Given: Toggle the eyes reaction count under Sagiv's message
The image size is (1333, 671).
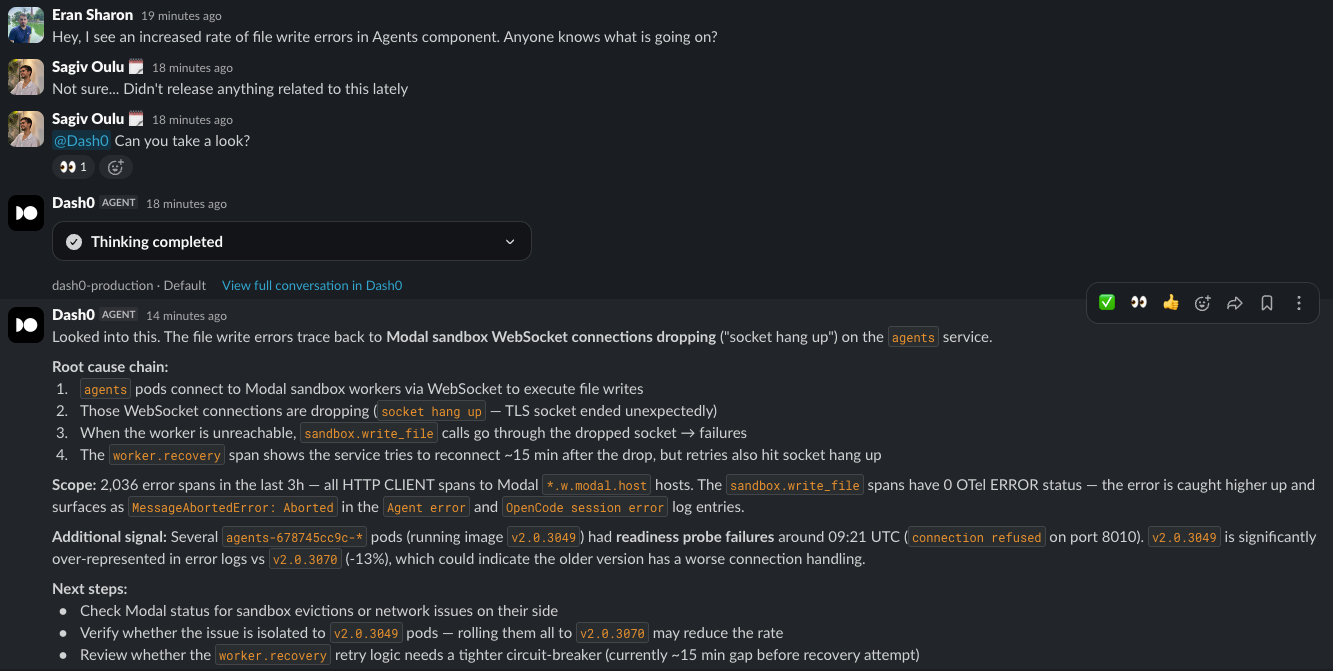Looking at the screenshot, I should click(74, 167).
